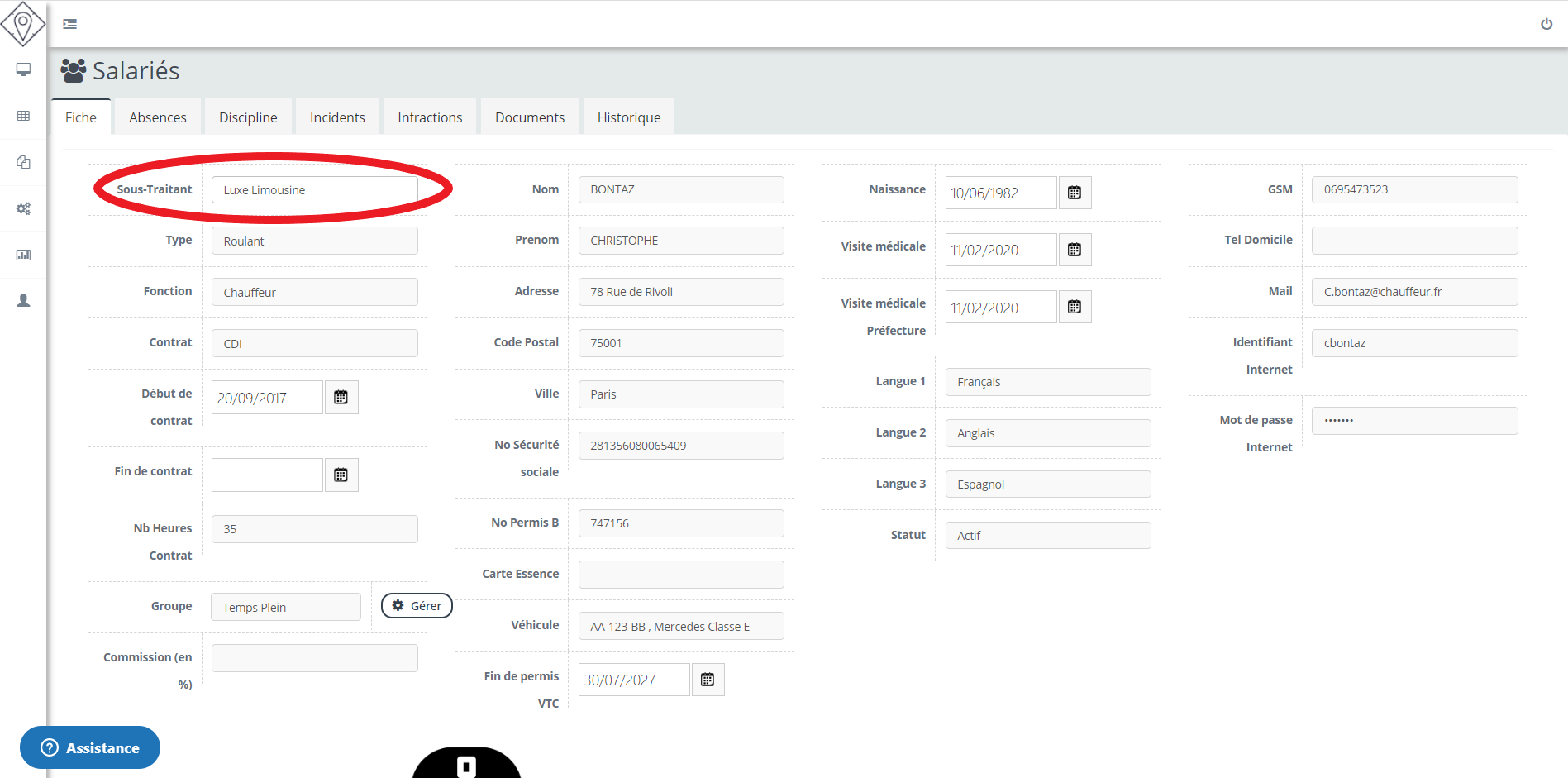Screen dimensions: 1568x778
Task: Select the documents copy icon in sidebar
Action: (x=23, y=162)
